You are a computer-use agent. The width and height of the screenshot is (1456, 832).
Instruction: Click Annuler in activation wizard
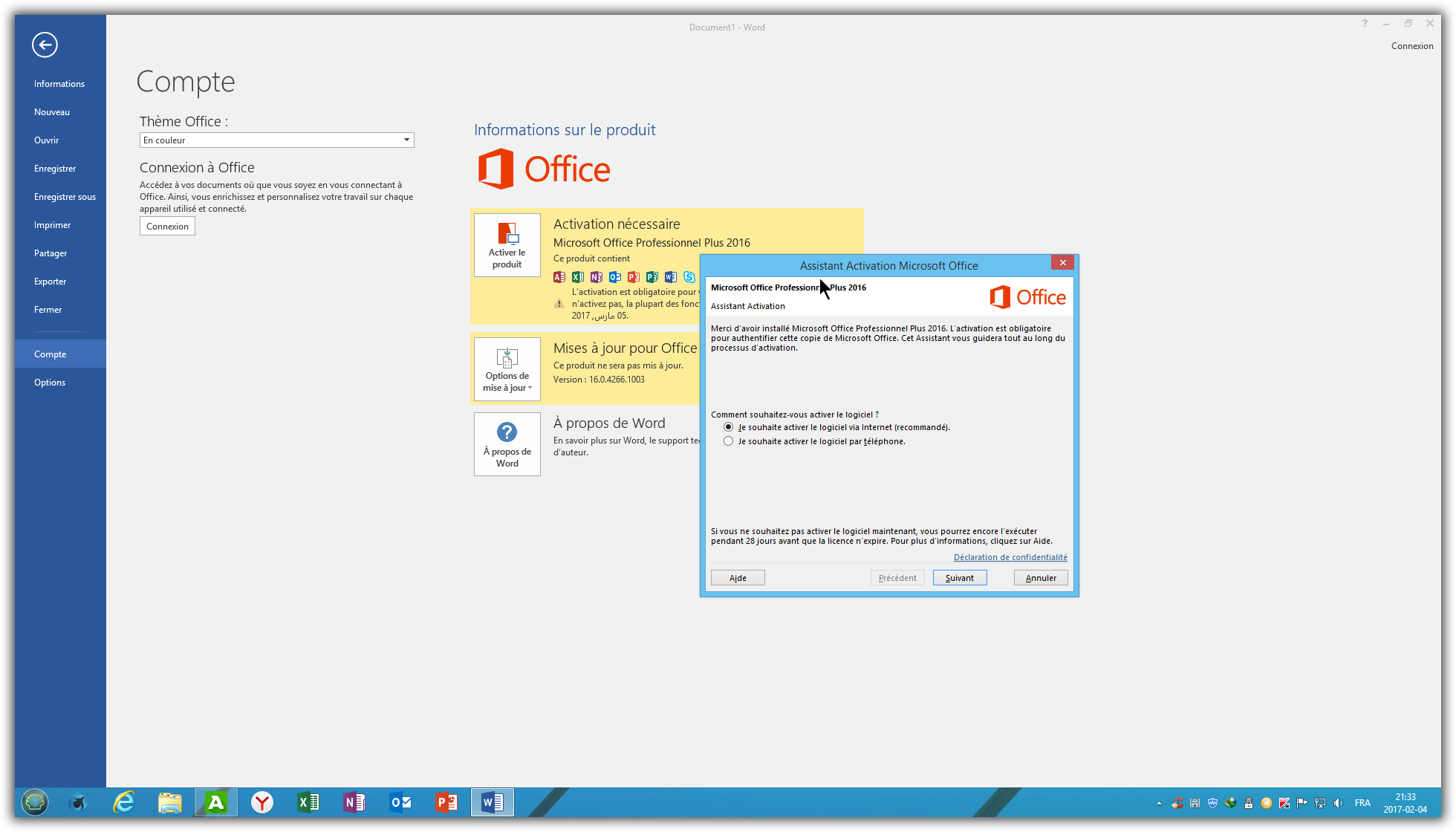point(1040,578)
